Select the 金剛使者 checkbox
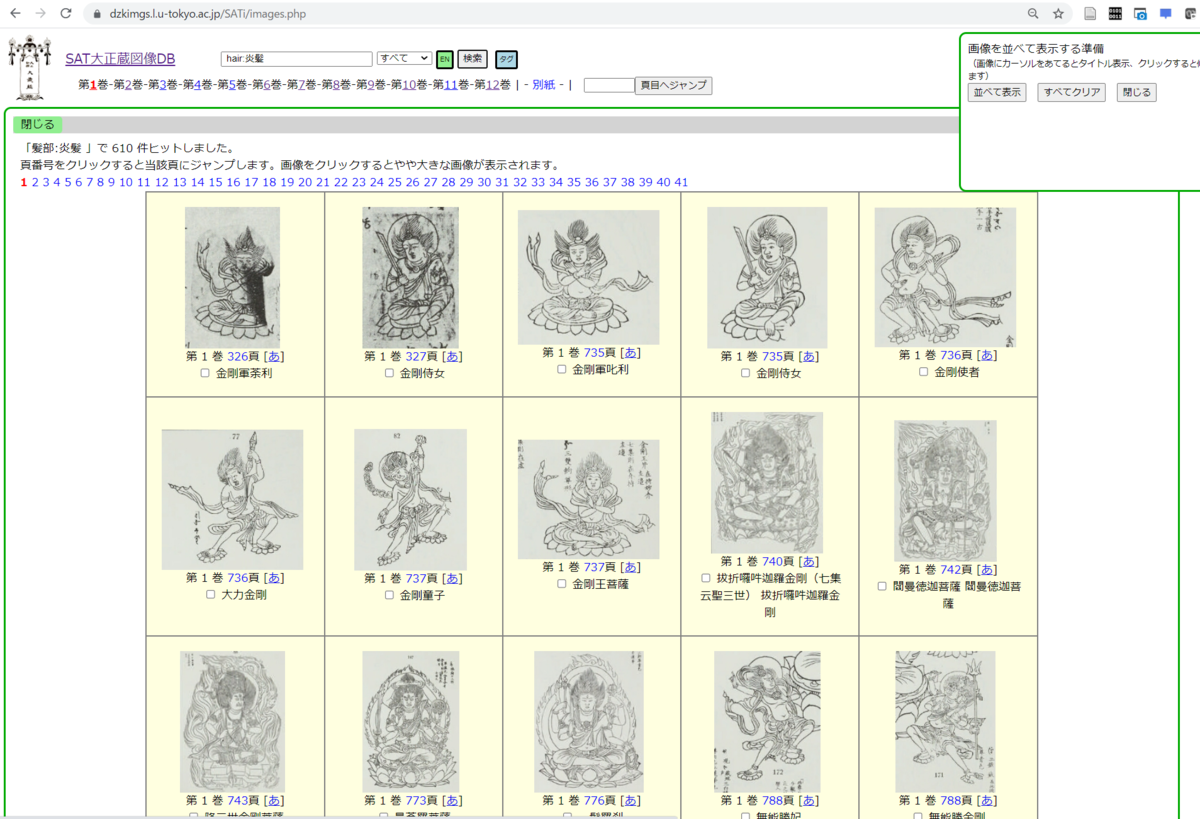This screenshot has width=1200, height=819. pyautogui.click(x=923, y=371)
